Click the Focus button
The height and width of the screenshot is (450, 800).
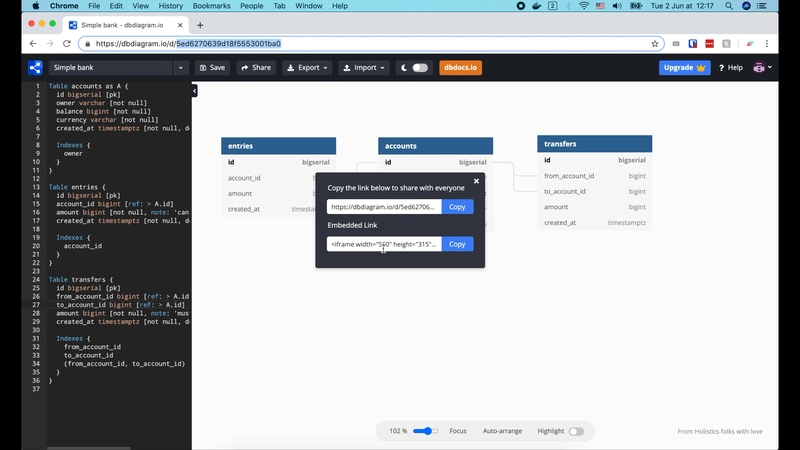pyautogui.click(x=458, y=431)
